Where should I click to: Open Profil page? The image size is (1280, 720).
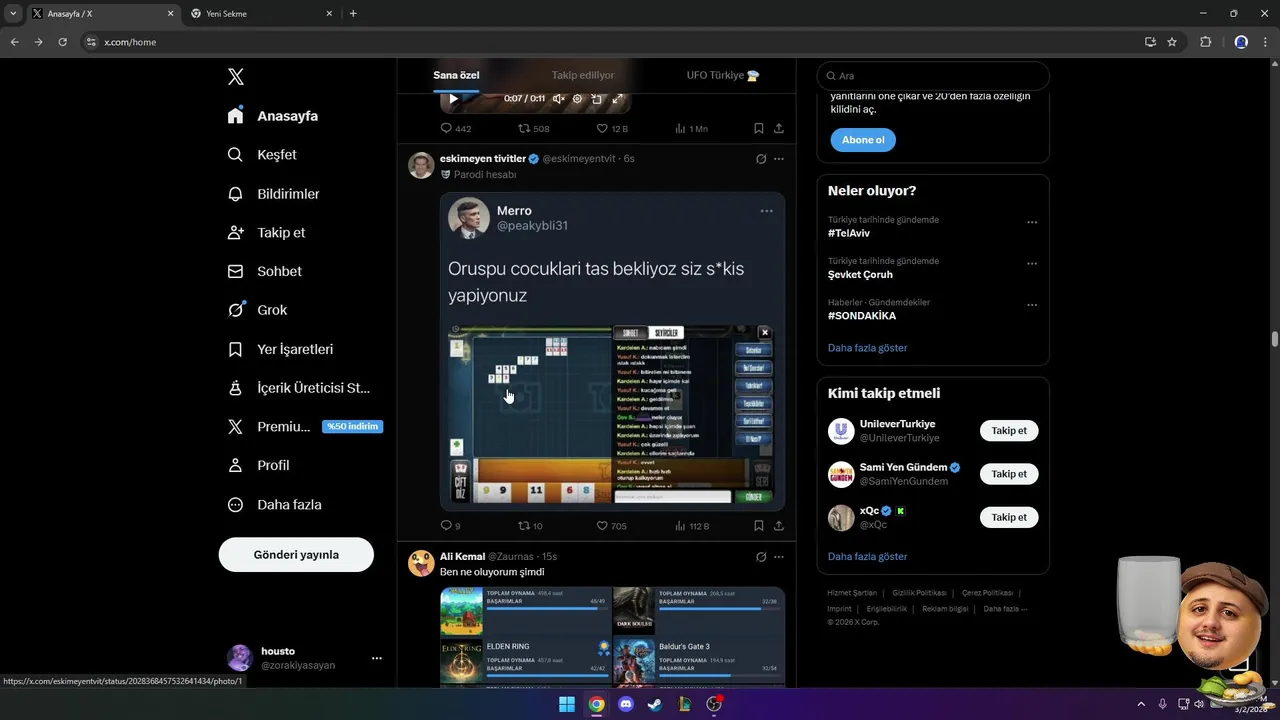[258, 465]
